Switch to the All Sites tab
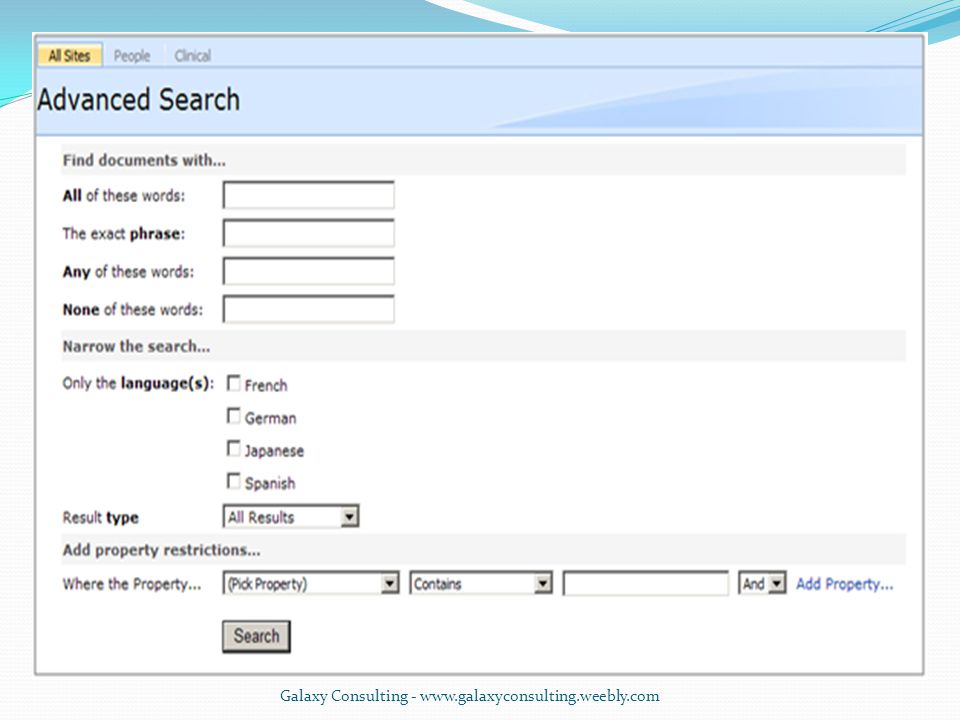 point(70,56)
